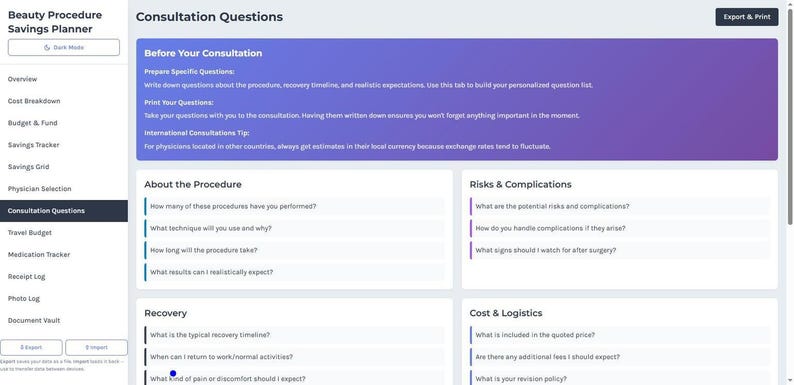794x385 pixels.
Task: Click Export & Print button
Action: [747, 17]
